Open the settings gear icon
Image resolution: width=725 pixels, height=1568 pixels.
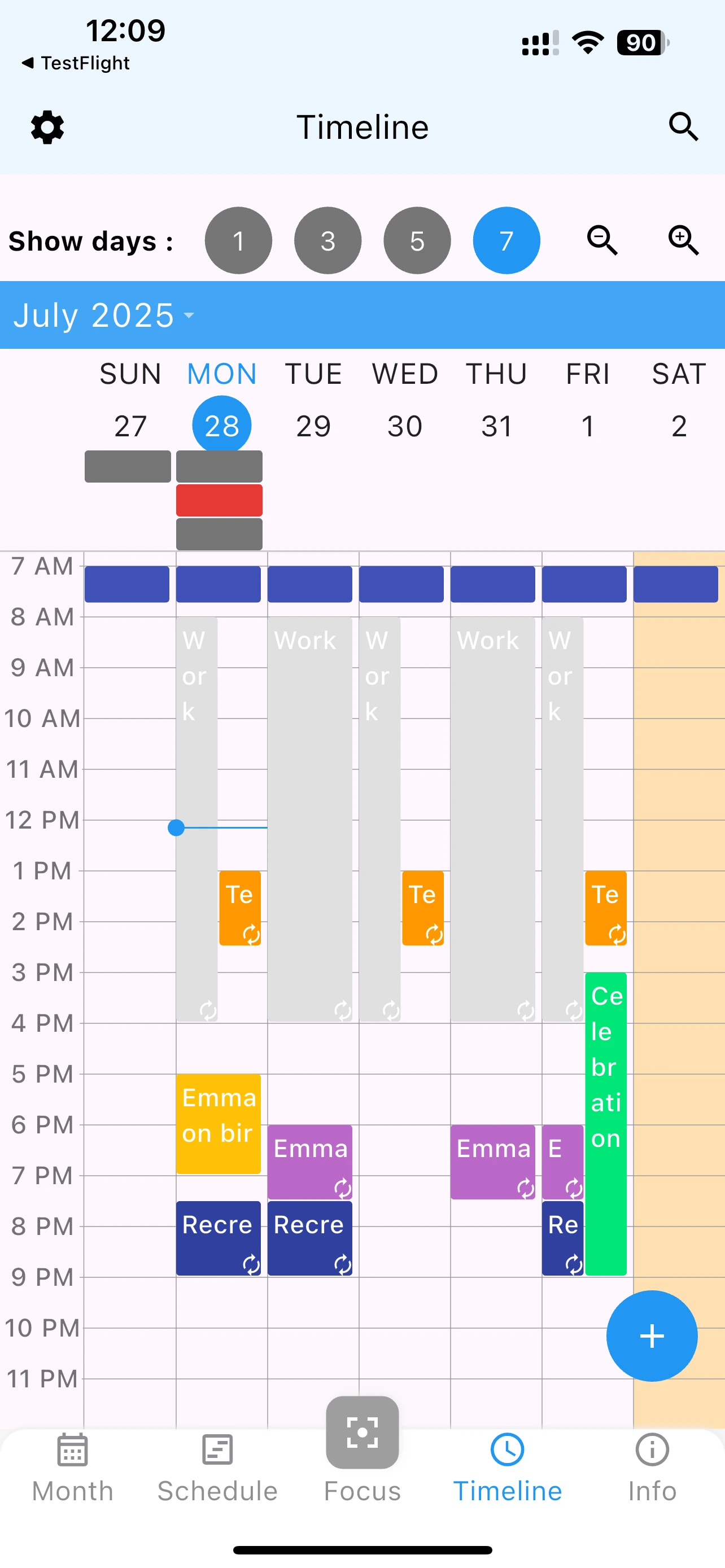pos(47,128)
